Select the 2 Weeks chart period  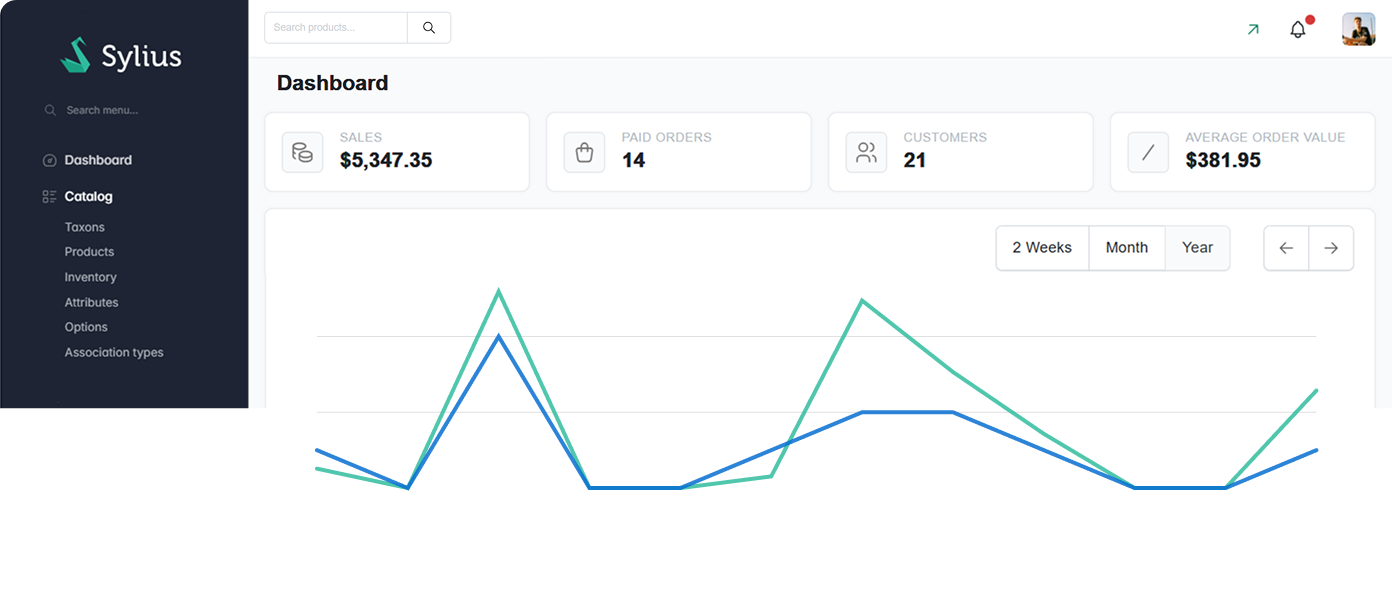(1042, 247)
